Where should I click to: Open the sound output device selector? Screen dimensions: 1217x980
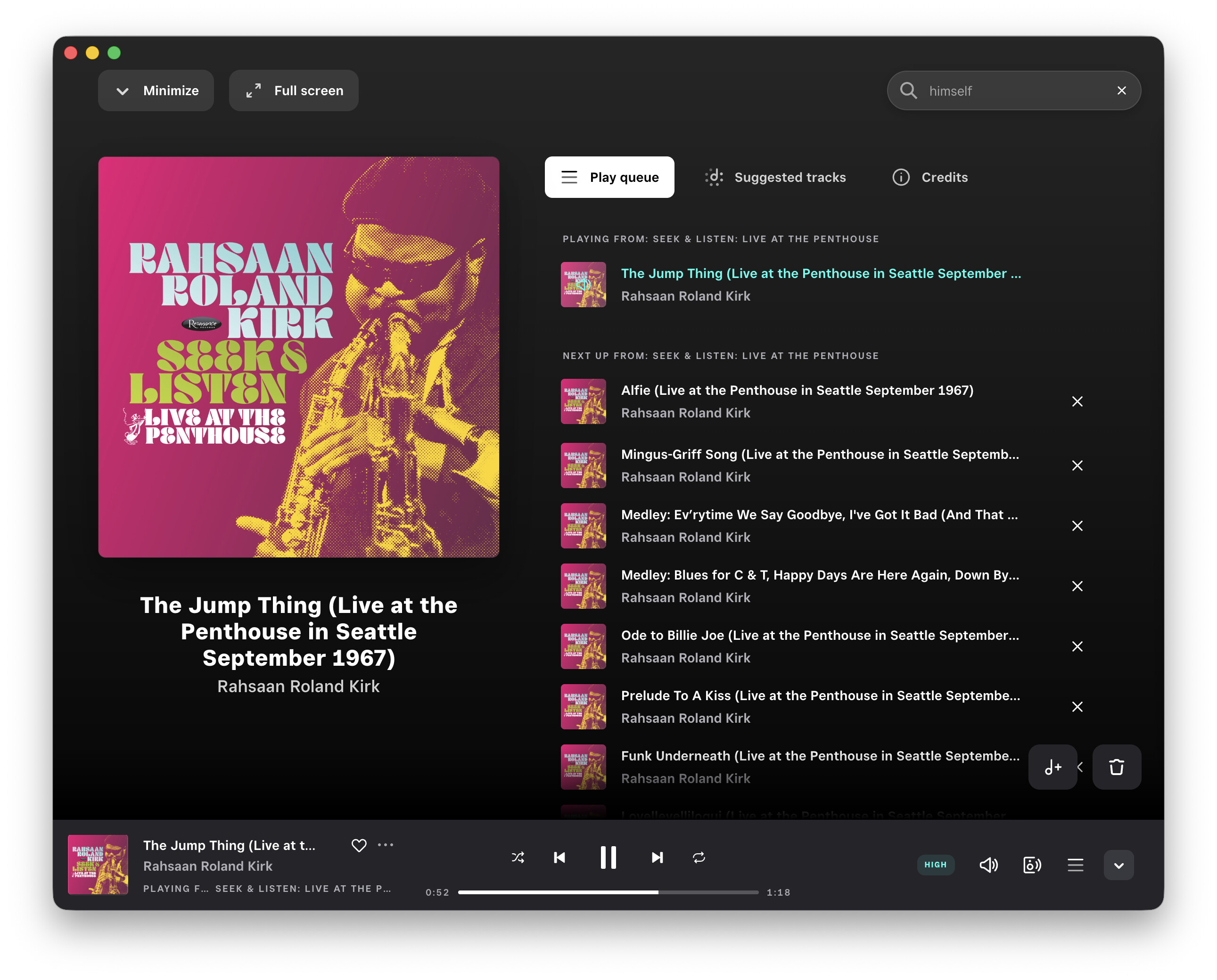click(x=1032, y=864)
